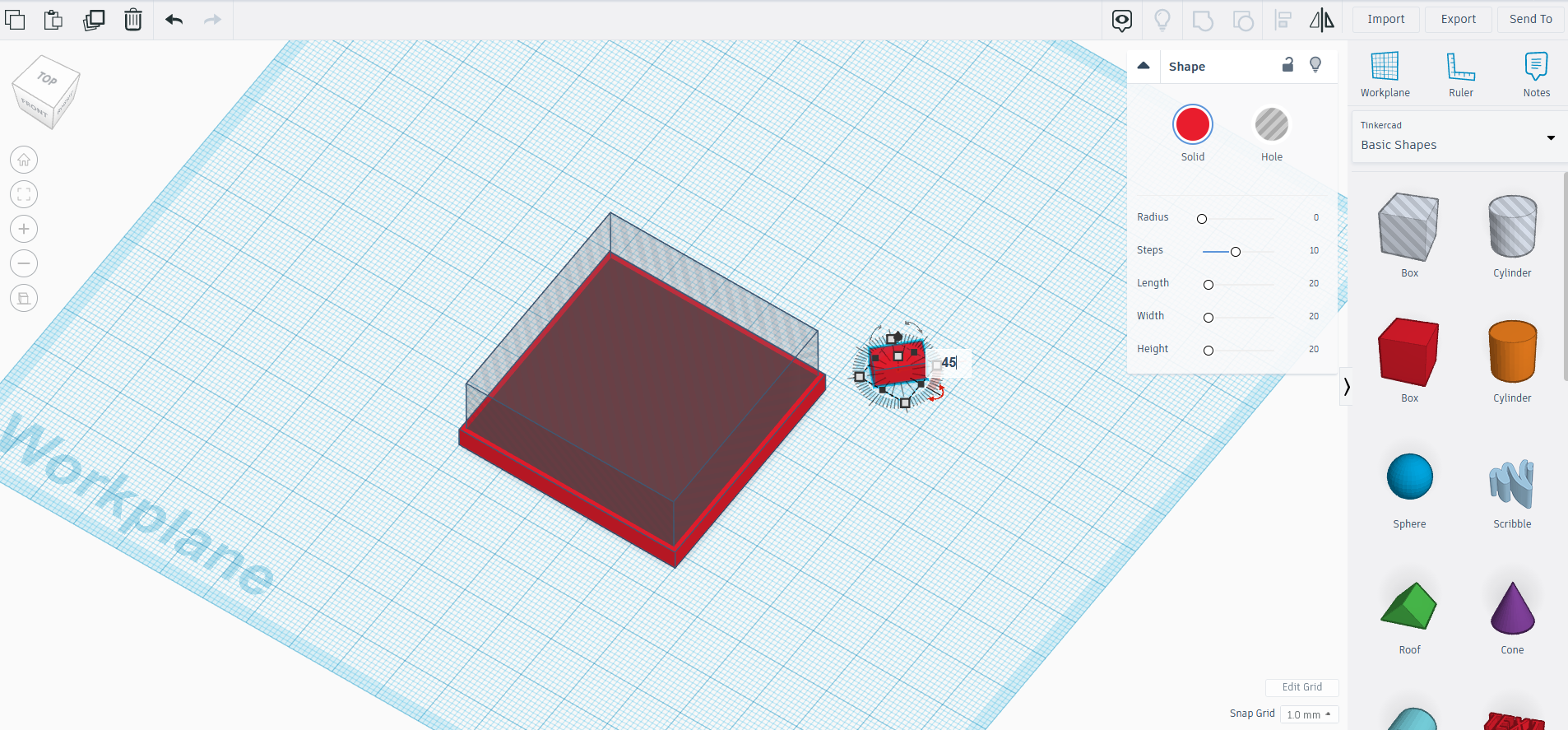This screenshot has width=1568, height=730.
Task: Click the Mirror tool icon
Action: pos(1322,20)
